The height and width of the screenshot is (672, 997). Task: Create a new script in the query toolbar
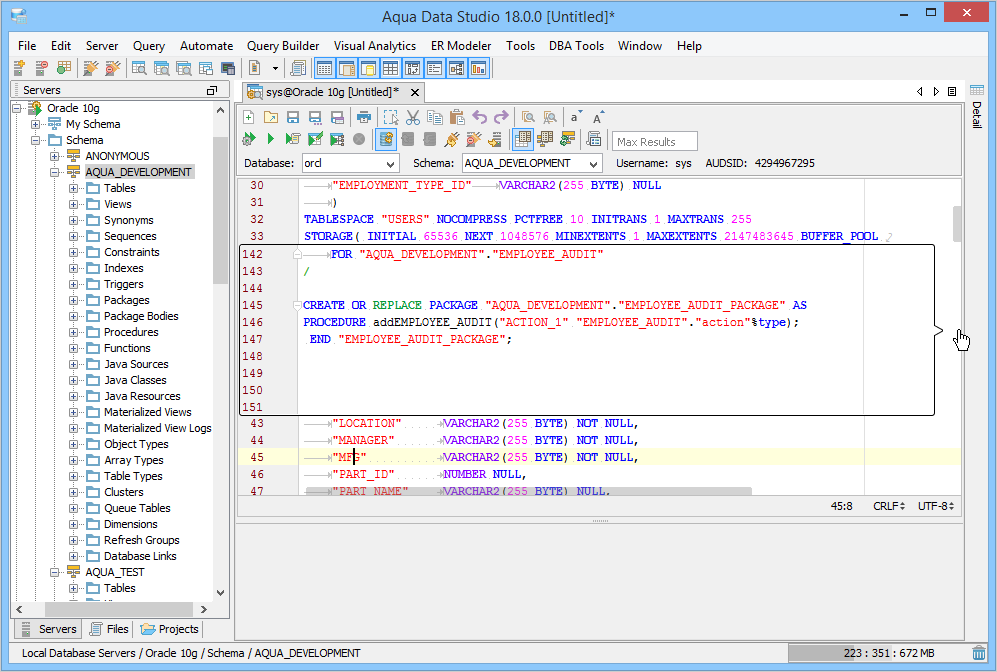tap(249, 117)
